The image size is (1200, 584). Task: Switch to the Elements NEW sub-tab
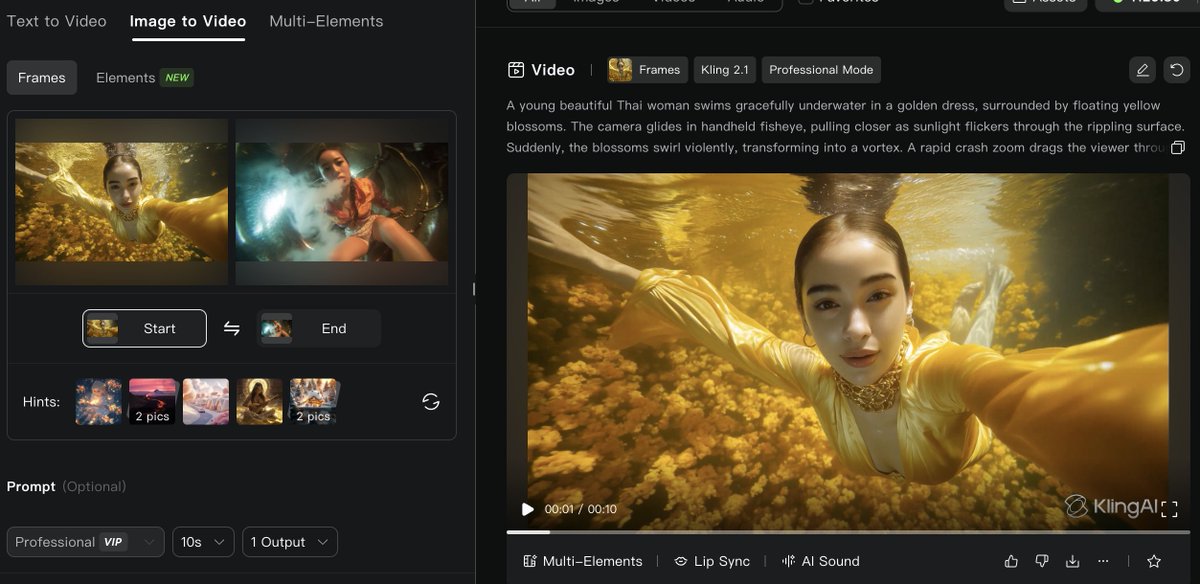[x=144, y=78]
